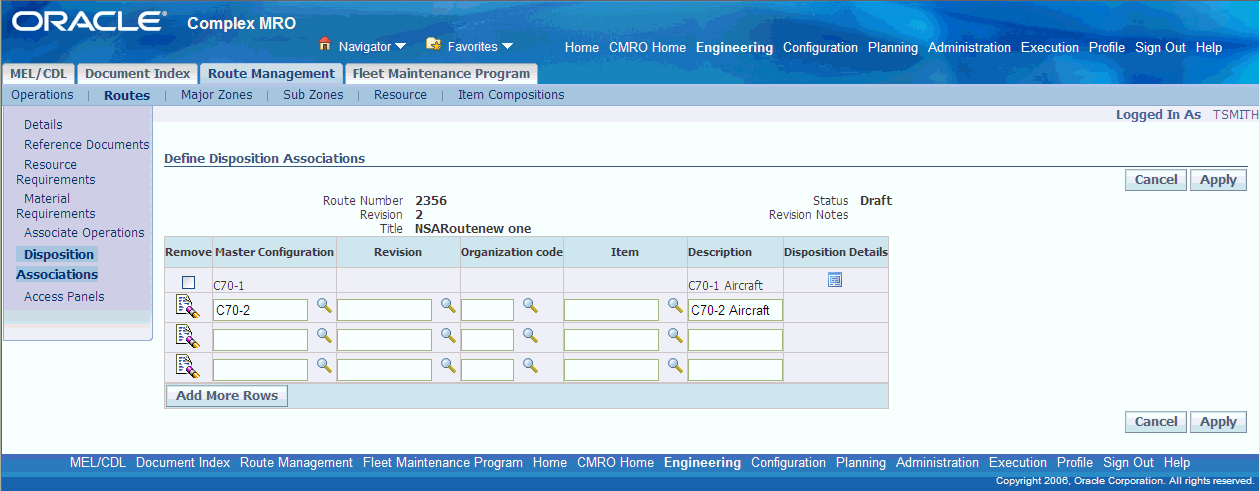Click the Description field containing C70-2 Aircraft
This screenshot has height=491, width=1260.
(735, 310)
